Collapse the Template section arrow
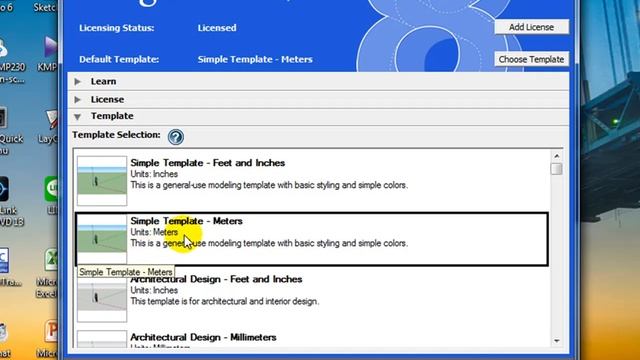640x360 pixels. pyautogui.click(x=78, y=117)
